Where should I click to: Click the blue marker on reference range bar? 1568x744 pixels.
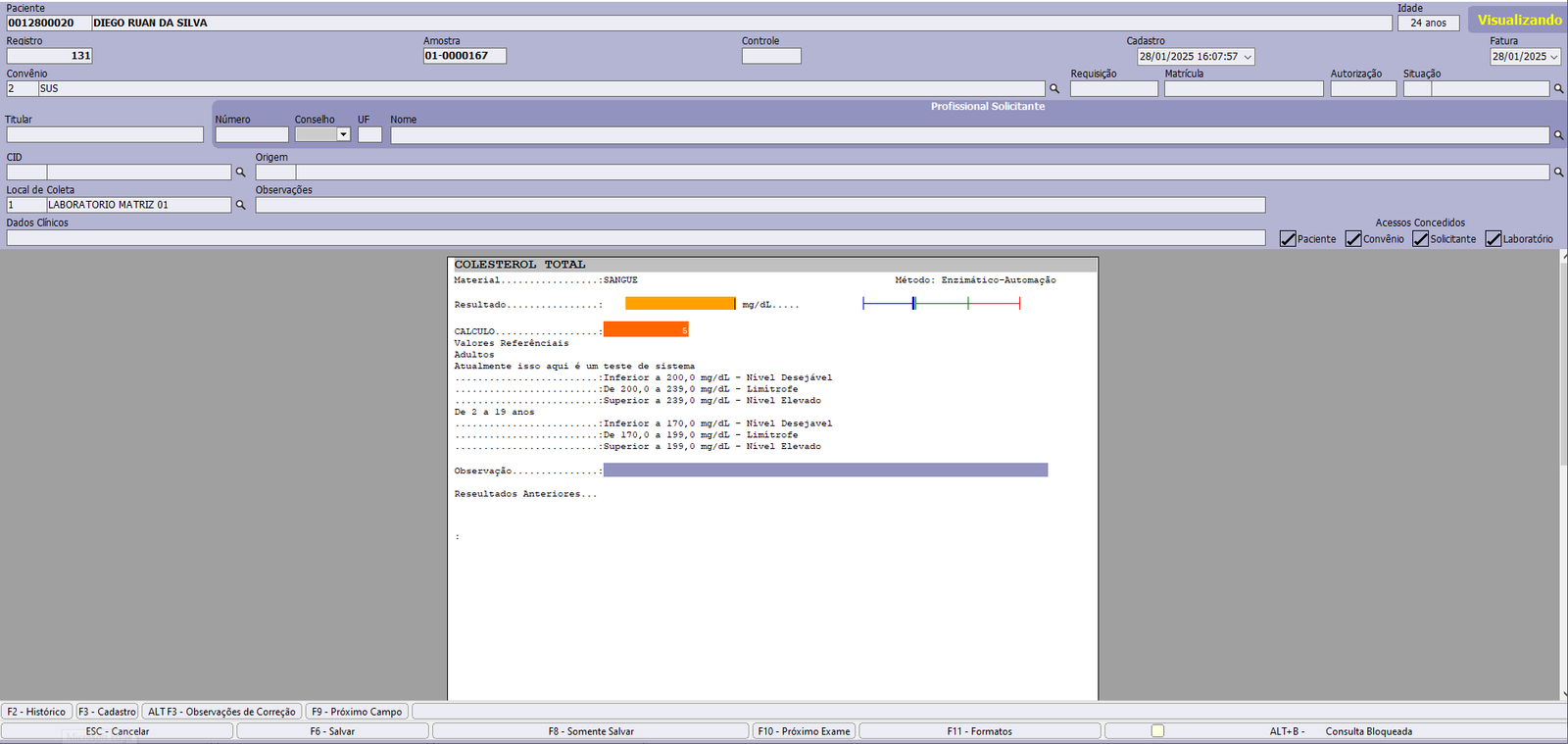[x=913, y=304]
